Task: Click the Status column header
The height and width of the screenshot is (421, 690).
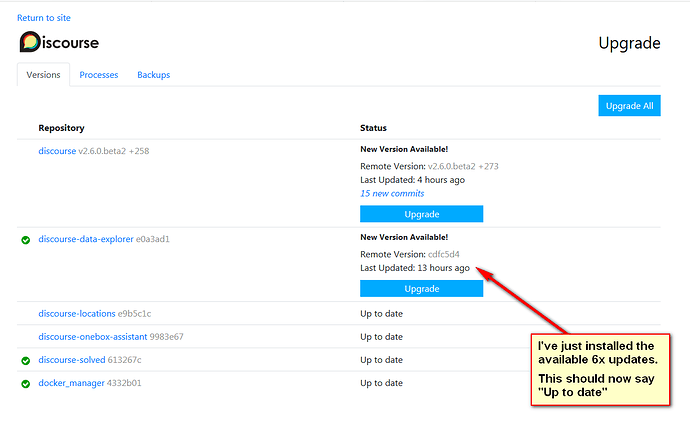Action: (x=373, y=128)
